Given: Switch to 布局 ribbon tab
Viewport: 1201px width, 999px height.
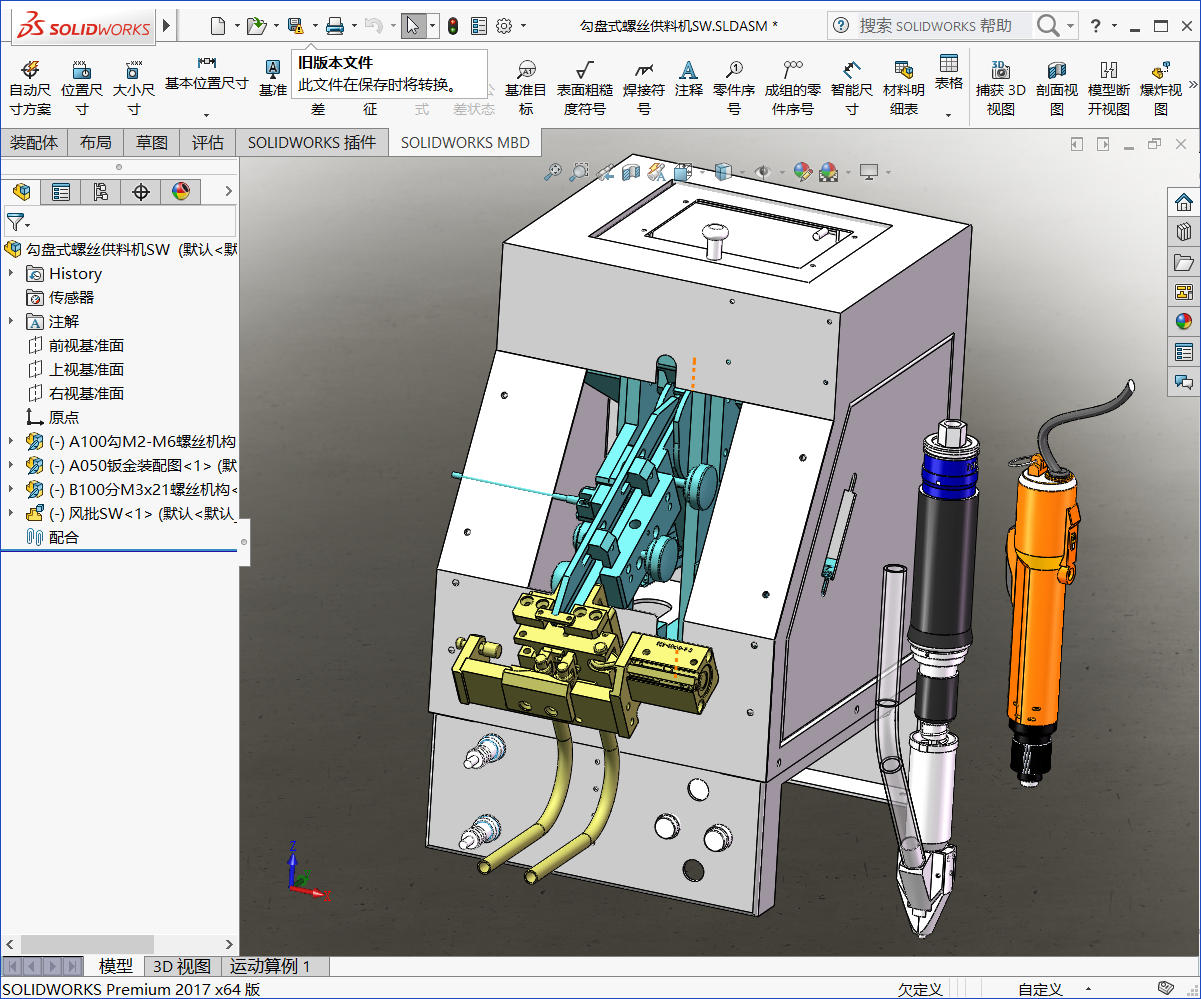Looking at the screenshot, I should (x=96, y=142).
